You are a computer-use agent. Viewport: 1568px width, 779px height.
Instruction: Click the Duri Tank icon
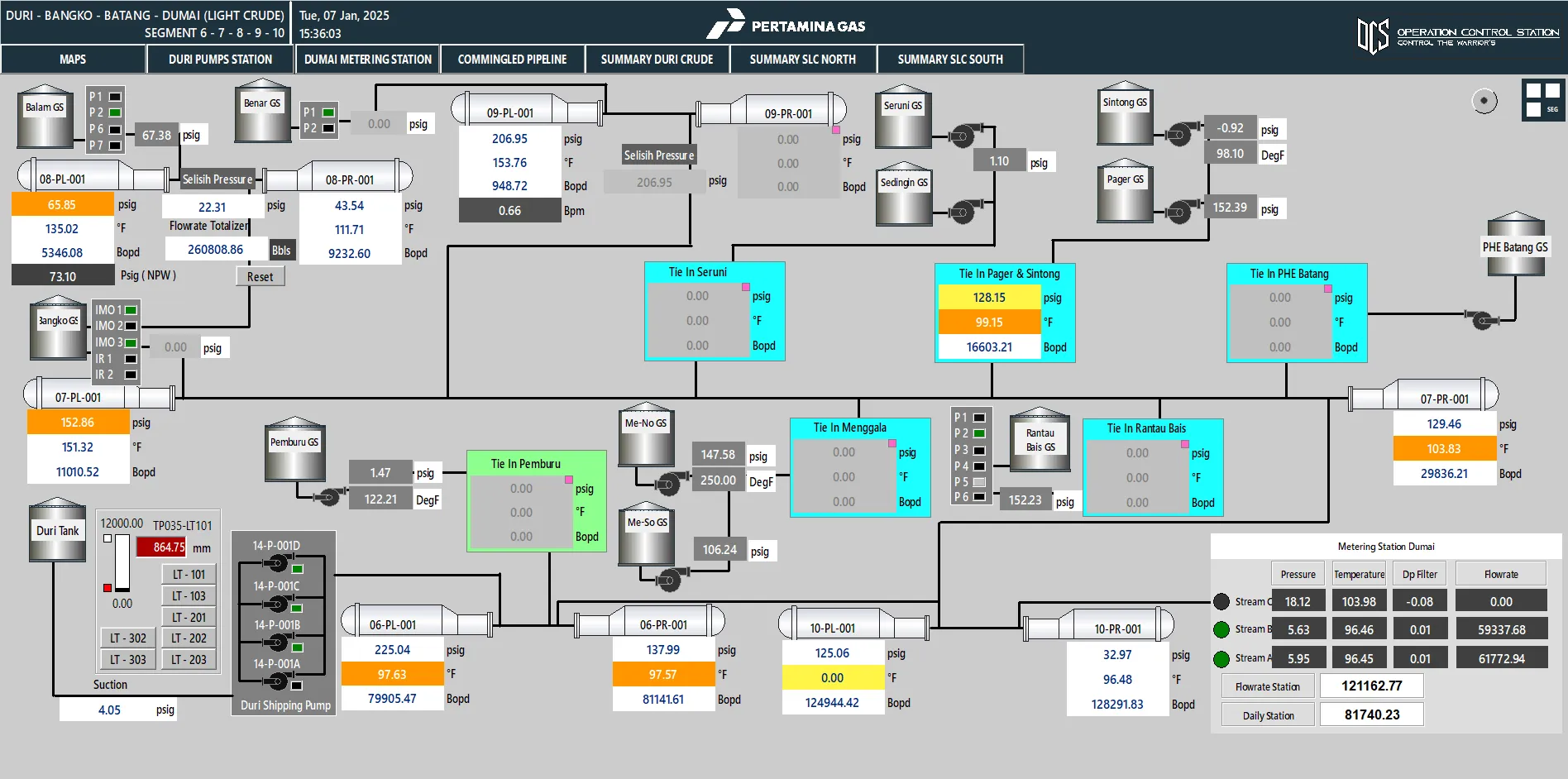tap(57, 530)
